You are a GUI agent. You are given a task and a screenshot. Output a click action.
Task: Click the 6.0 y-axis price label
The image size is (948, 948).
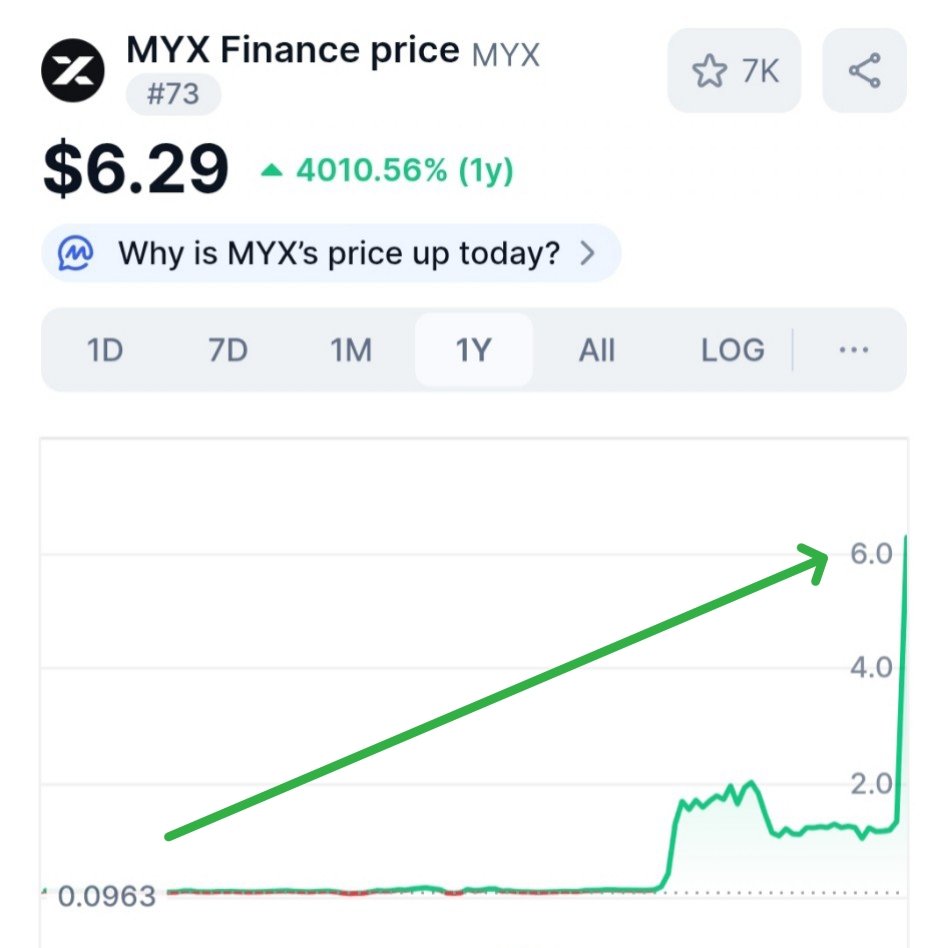(870, 554)
